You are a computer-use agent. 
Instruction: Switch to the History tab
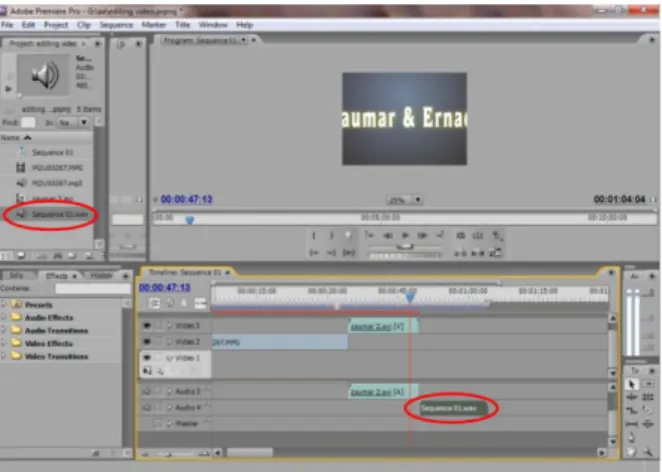(101, 276)
